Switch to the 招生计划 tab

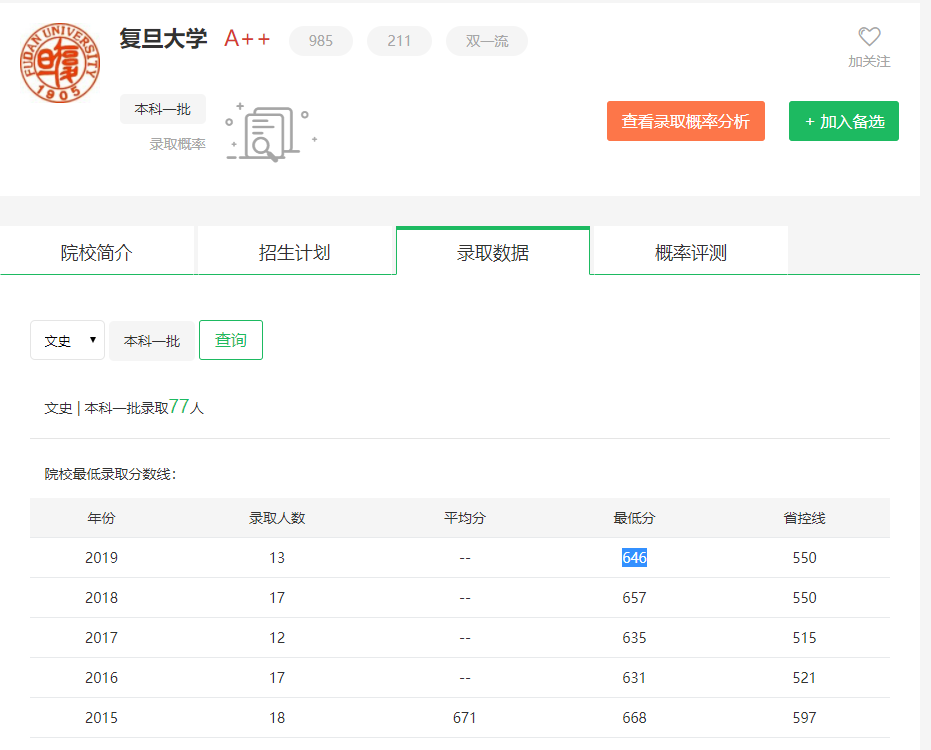point(294,252)
